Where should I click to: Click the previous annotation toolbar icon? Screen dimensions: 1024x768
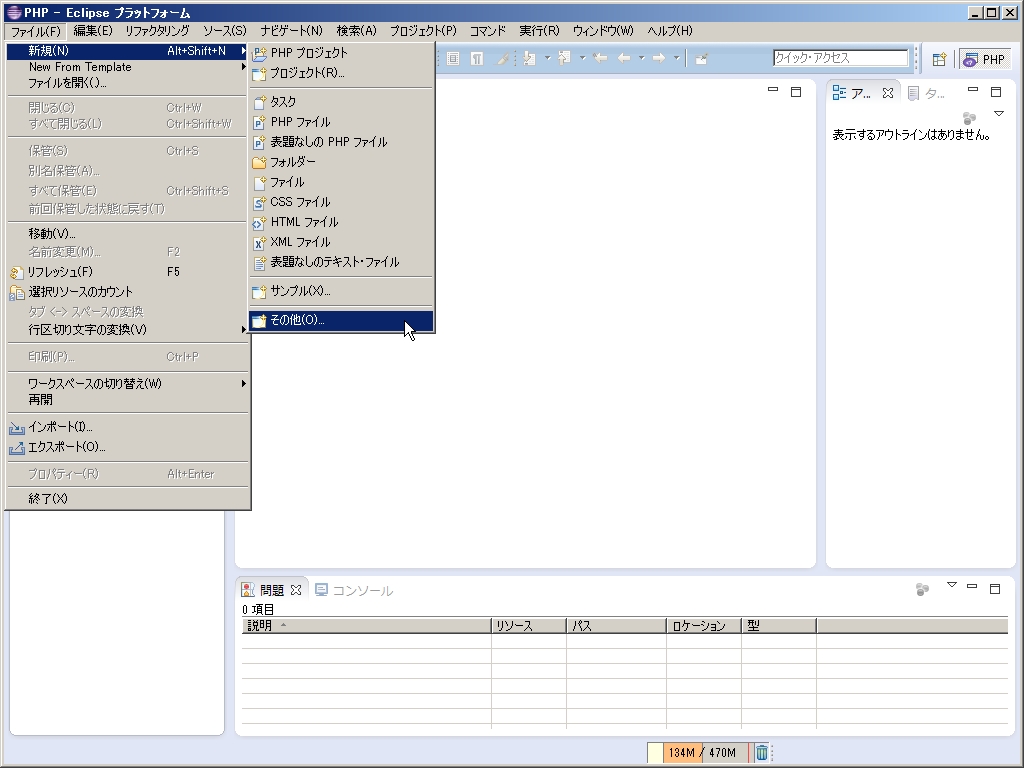[x=564, y=59]
